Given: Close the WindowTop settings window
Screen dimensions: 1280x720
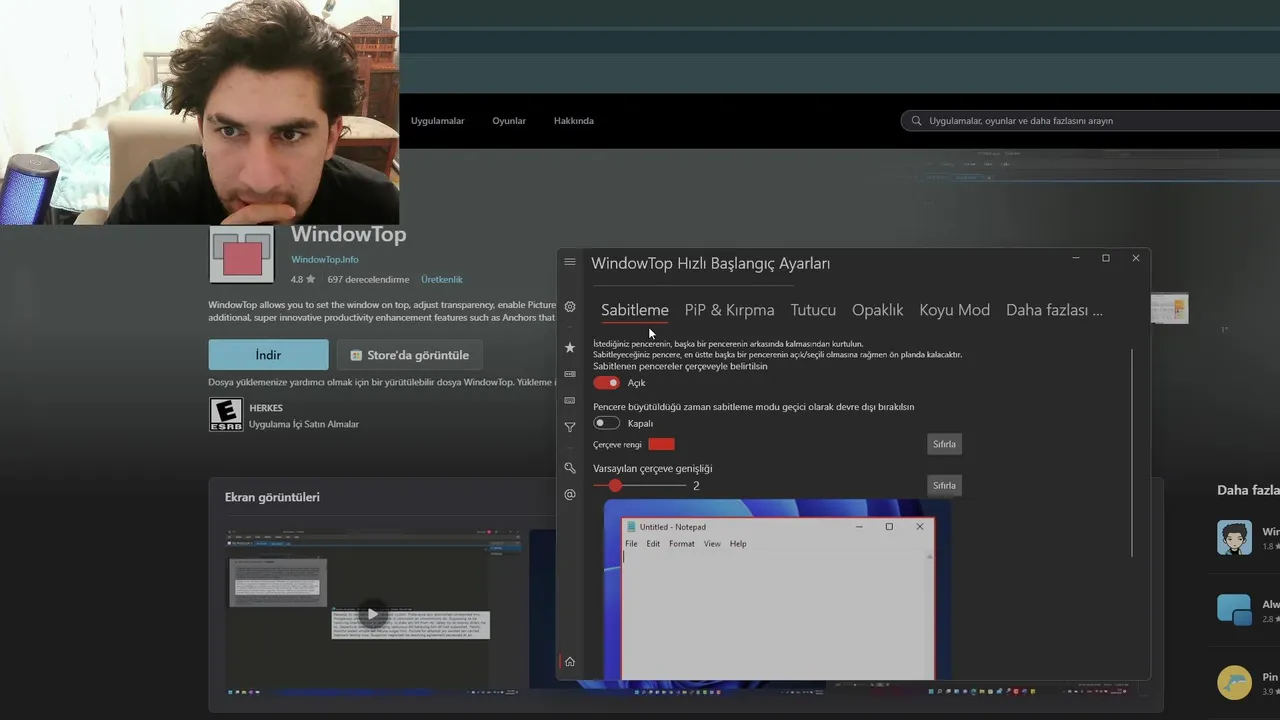Looking at the screenshot, I should [1136, 258].
